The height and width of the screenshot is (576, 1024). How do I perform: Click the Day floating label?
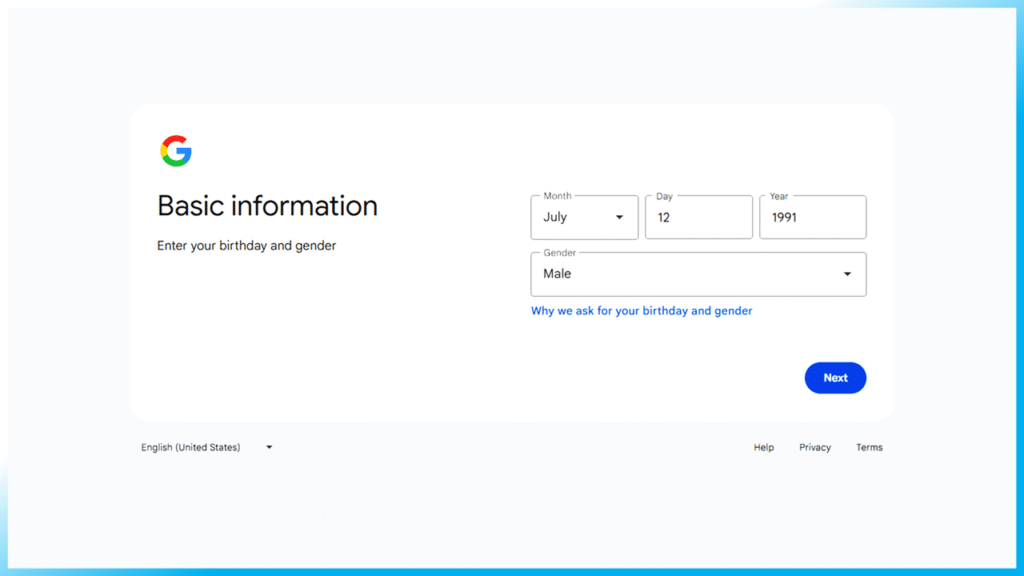[664, 196]
